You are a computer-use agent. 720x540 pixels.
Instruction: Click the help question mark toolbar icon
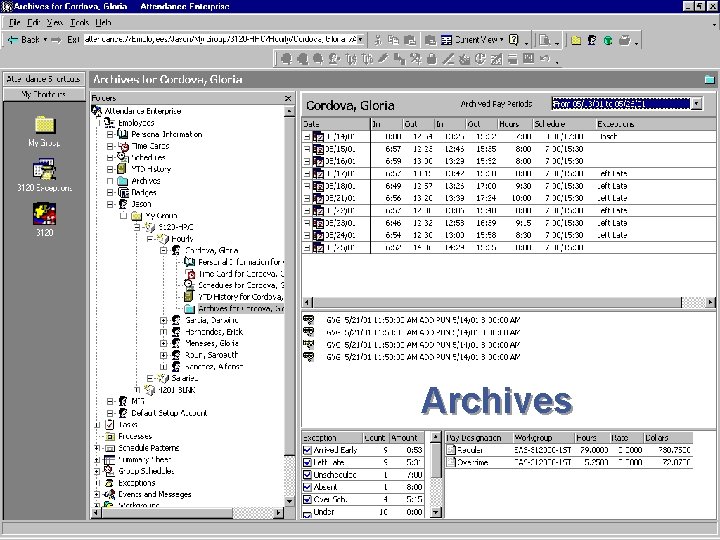pos(514,40)
